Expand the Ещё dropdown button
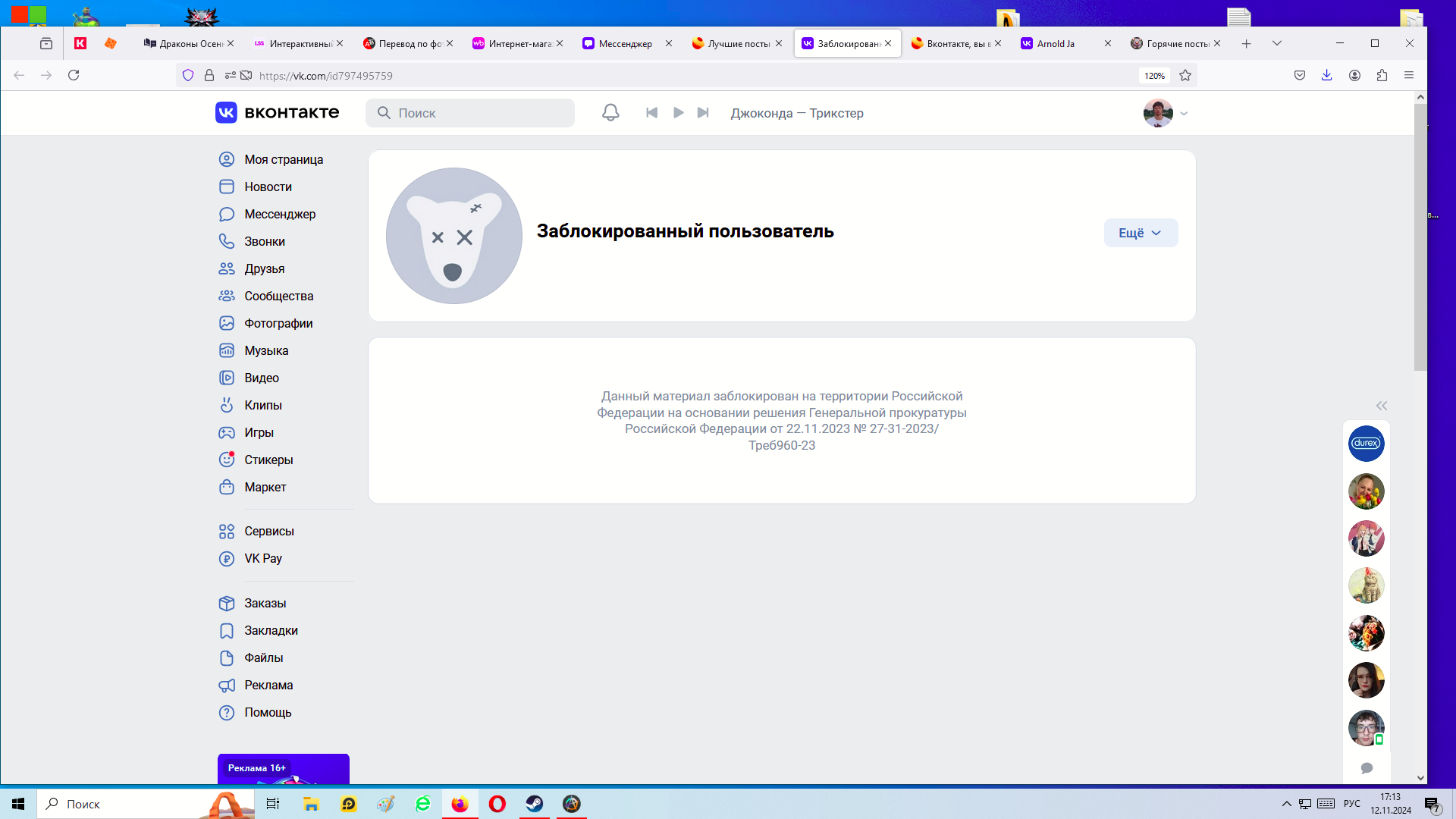This screenshot has height=819, width=1456. click(x=1139, y=232)
